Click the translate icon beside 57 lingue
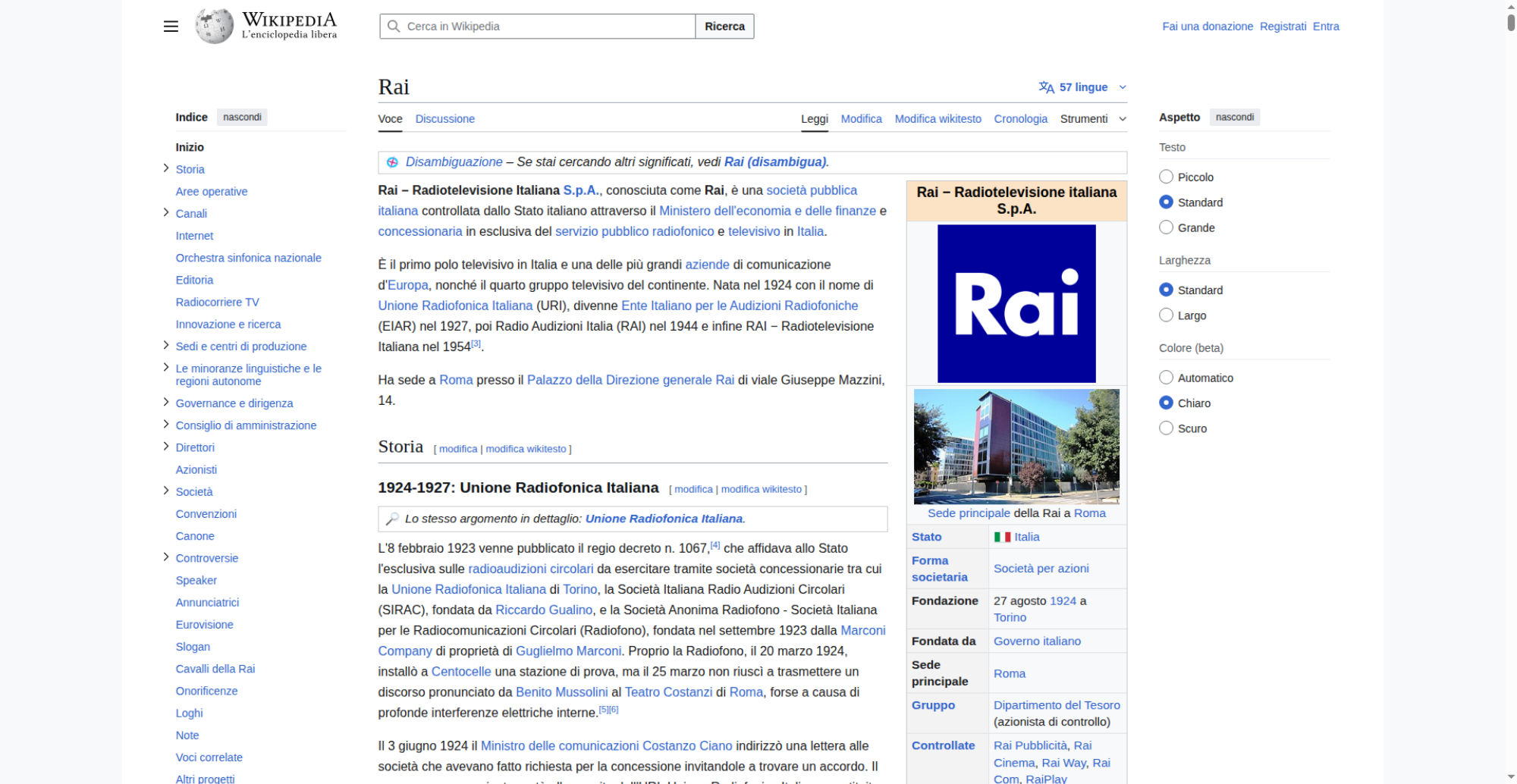This screenshot has height=784, width=1517. point(1046,87)
